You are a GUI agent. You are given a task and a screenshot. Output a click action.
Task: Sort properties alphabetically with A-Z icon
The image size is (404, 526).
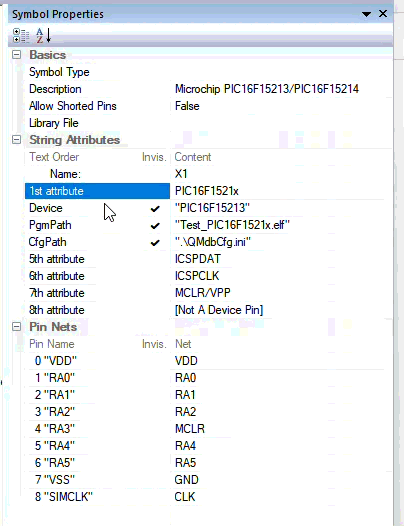(44, 36)
